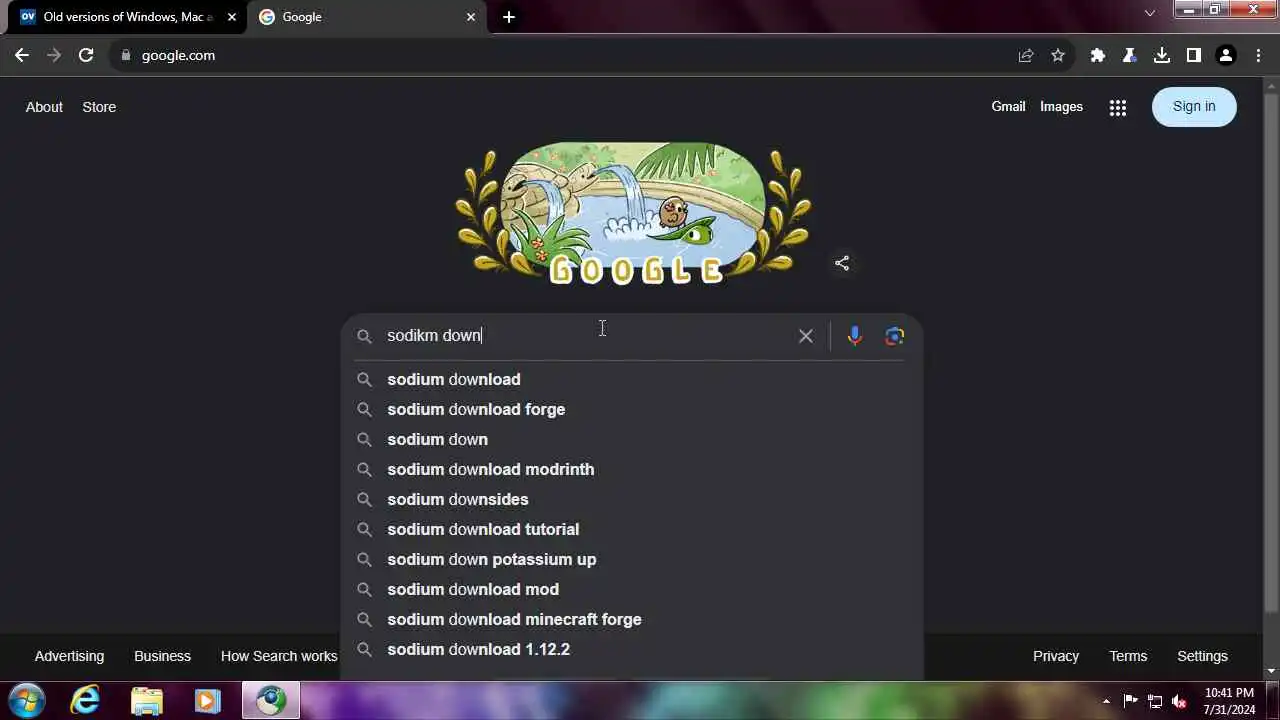The width and height of the screenshot is (1280, 720).
Task: Open a new tab with plus button
Action: click(x=509, y=17)
